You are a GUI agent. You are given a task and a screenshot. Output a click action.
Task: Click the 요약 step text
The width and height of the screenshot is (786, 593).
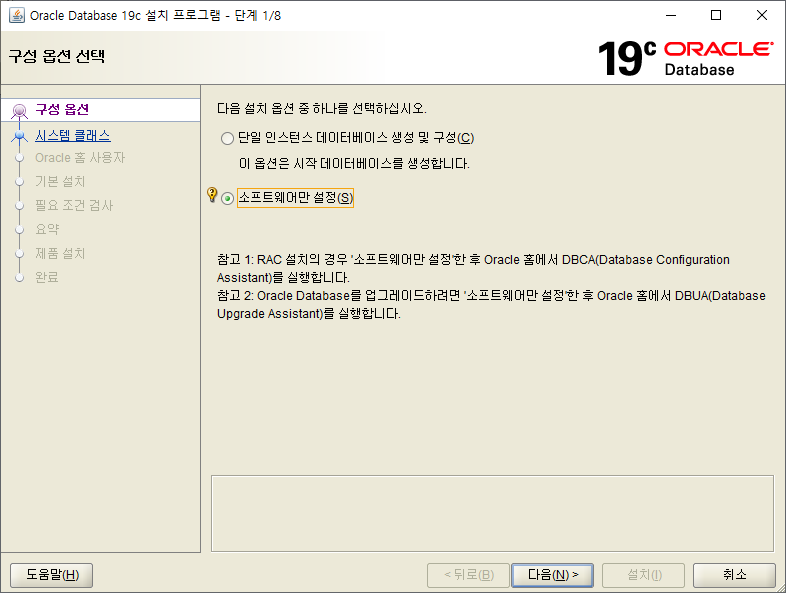47,229
